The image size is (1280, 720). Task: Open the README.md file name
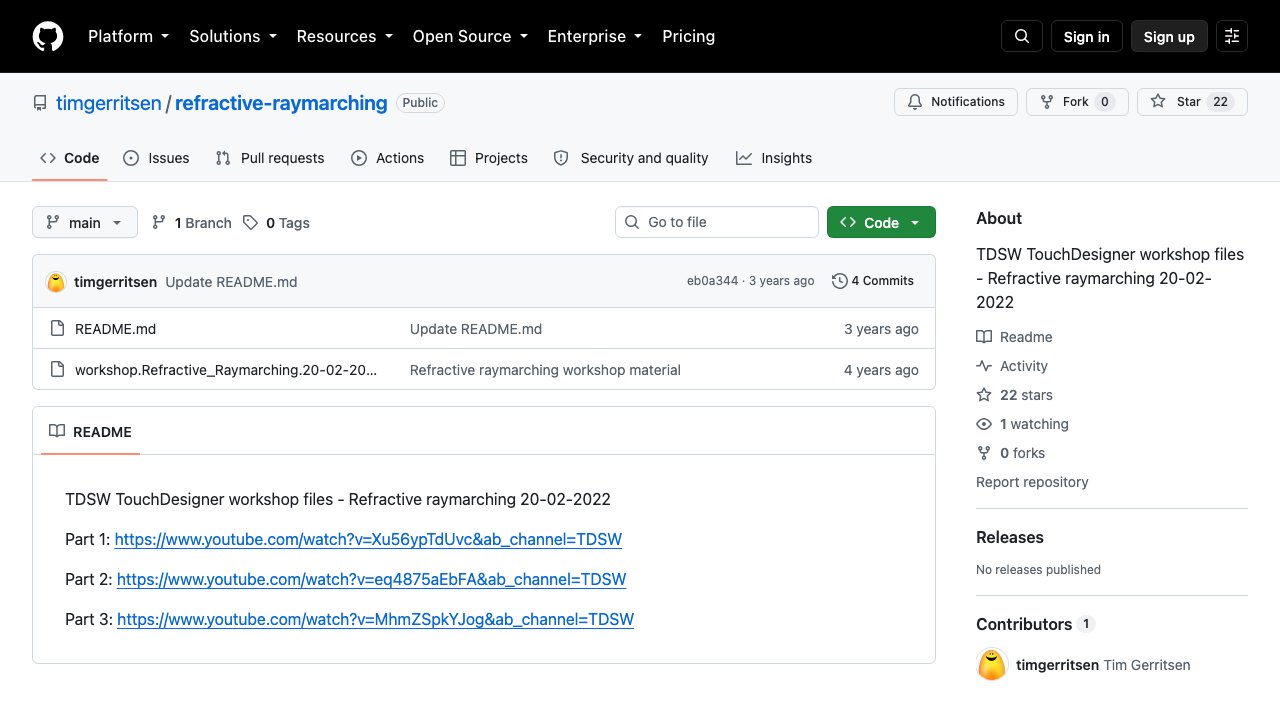[x=115, y=329]
